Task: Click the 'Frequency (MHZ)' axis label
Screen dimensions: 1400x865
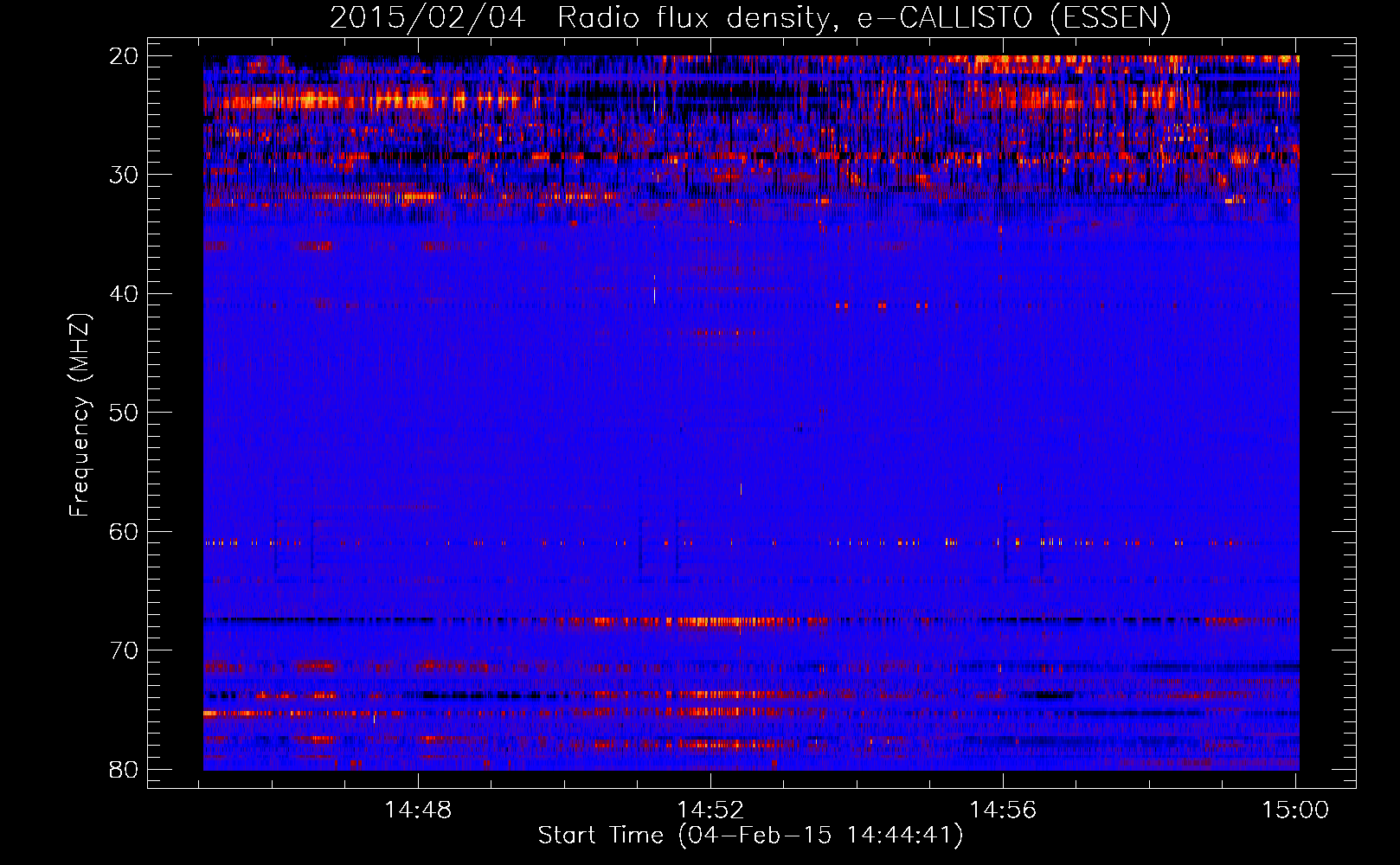Action: pyautogui.click(x=79, y=415)
